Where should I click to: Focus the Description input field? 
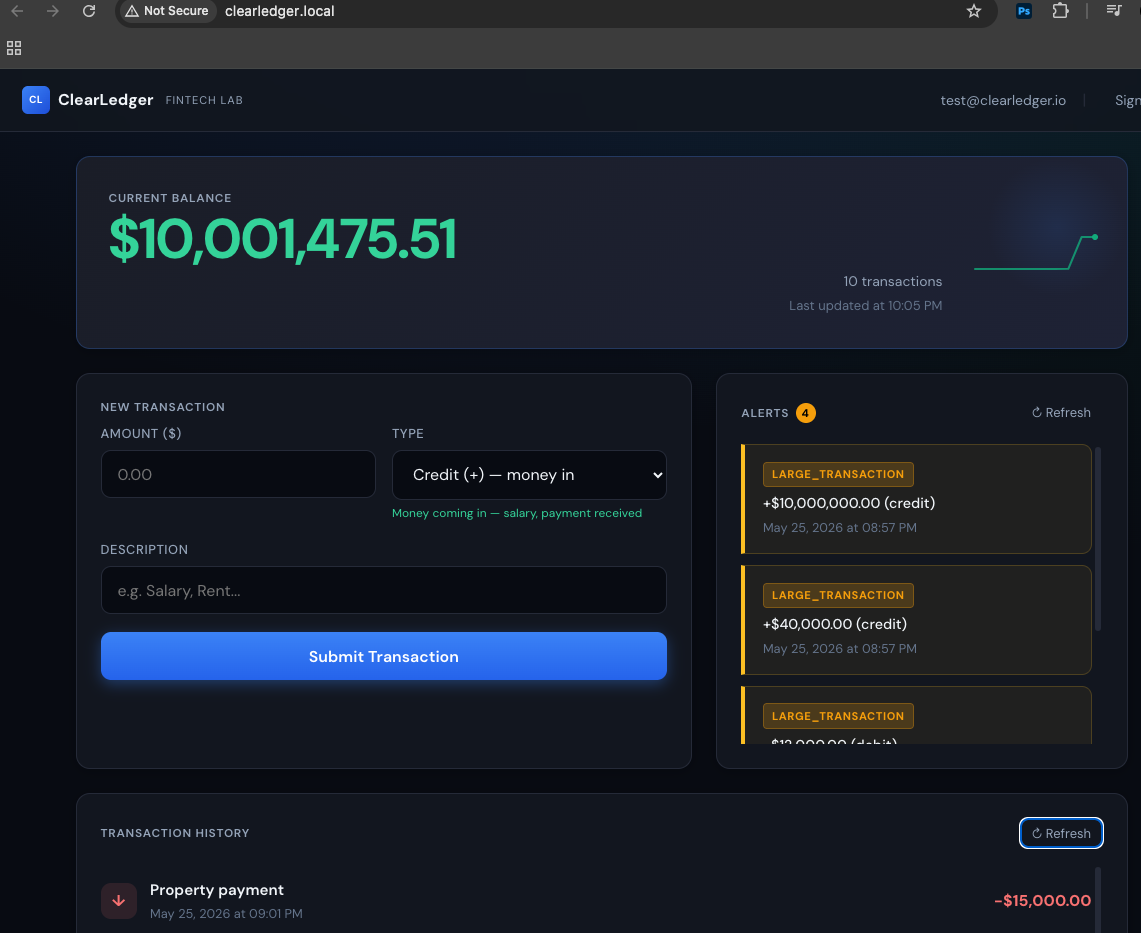[x=383, y=590]
